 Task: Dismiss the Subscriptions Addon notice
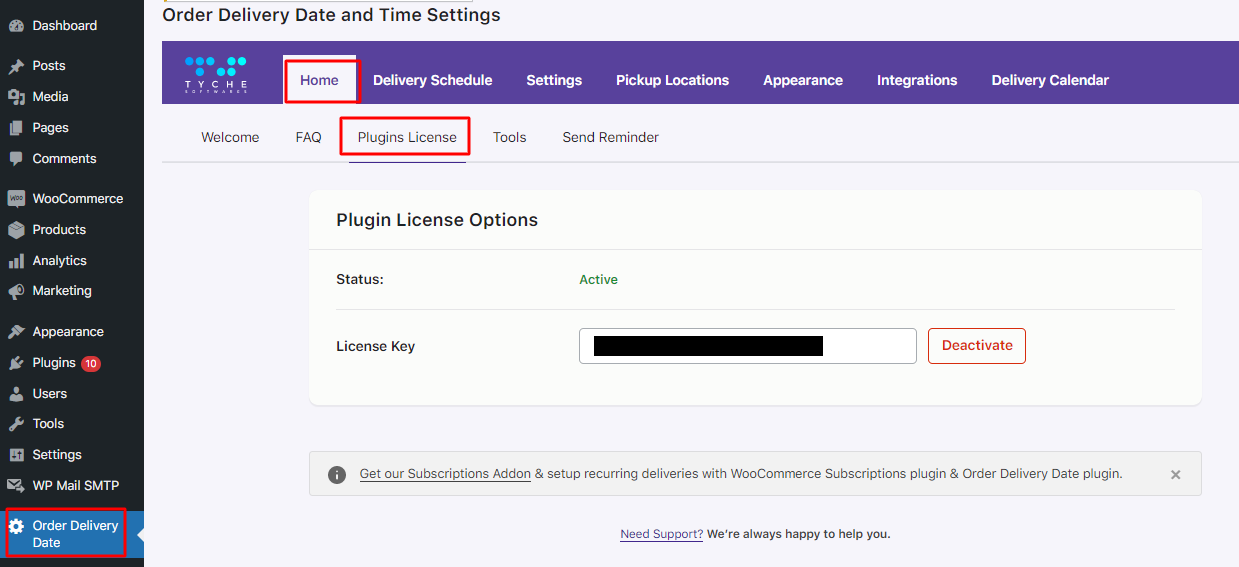click(x=1176, y=475)
